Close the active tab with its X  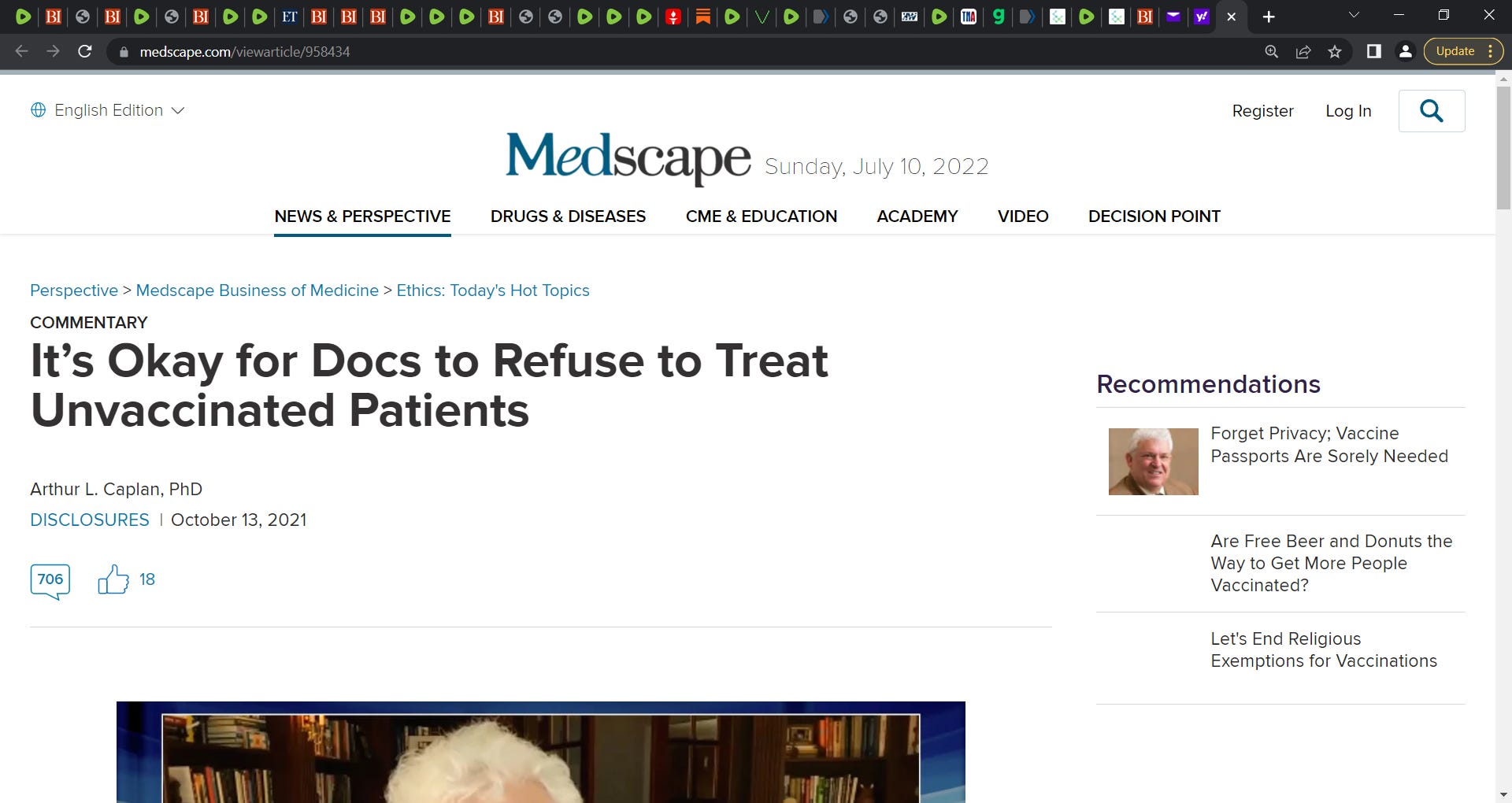point(1232,17)
